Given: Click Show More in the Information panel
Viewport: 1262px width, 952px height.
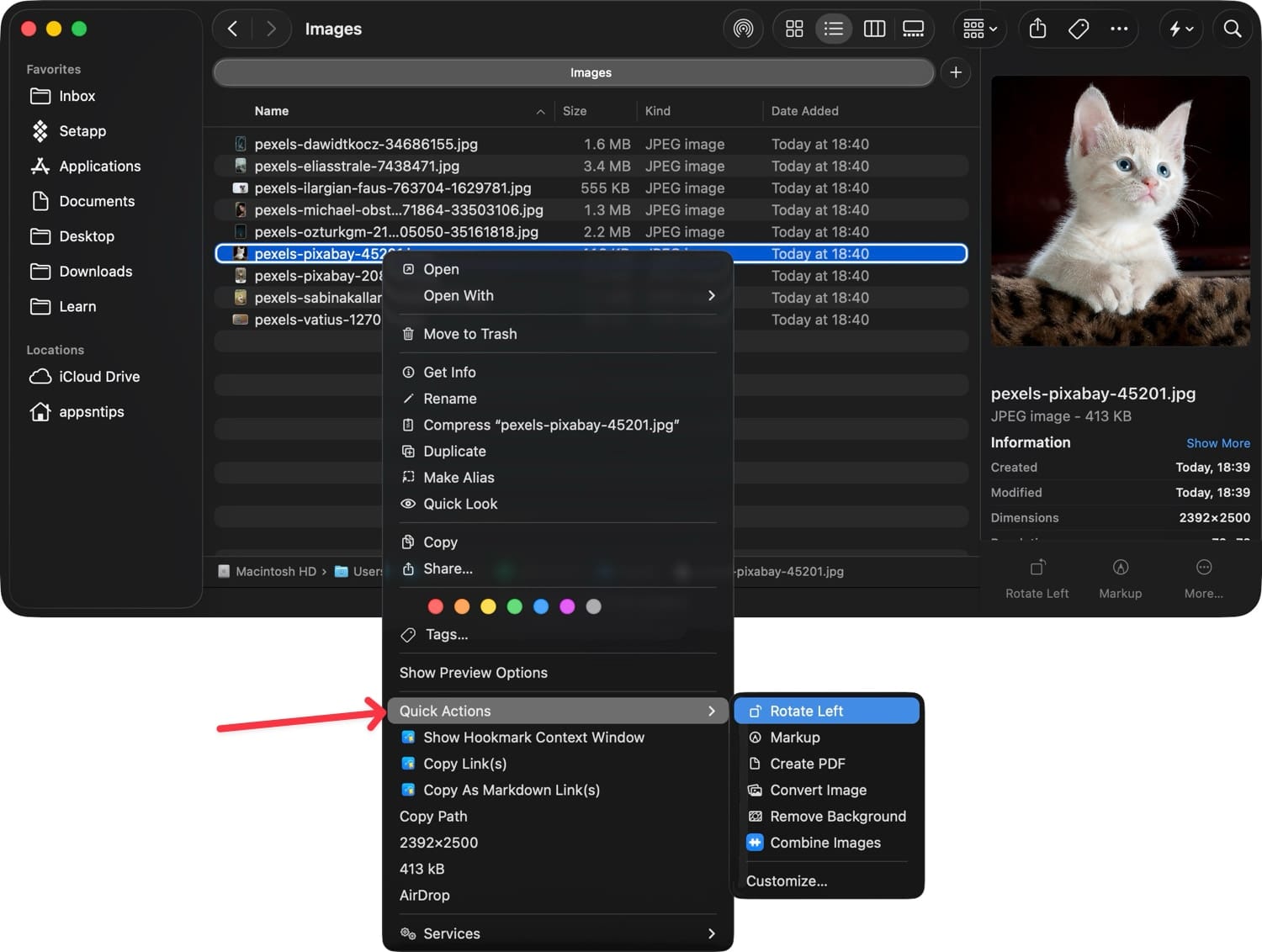Looking at the screenshot, I should [1218, 442].
